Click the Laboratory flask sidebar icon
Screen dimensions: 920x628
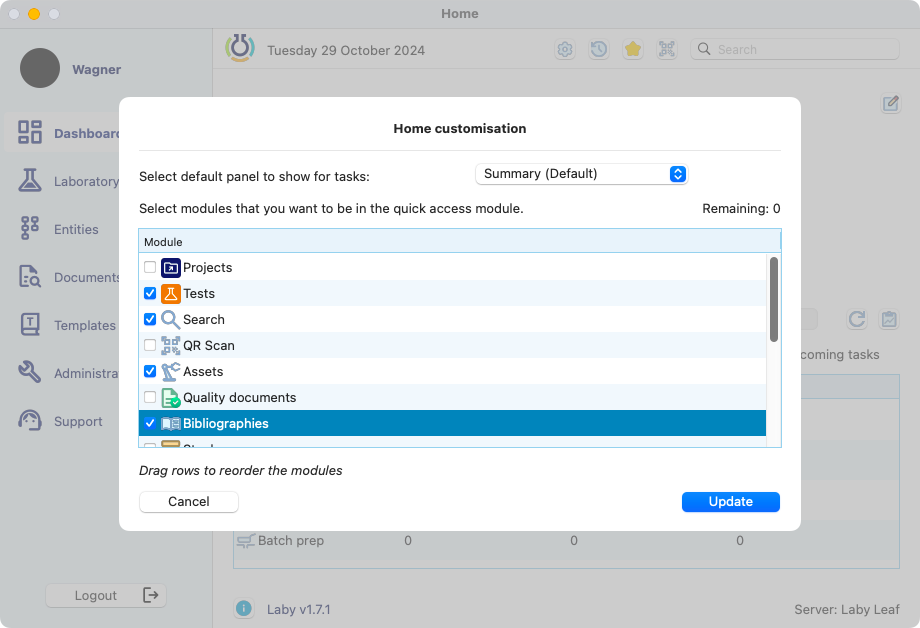coord(29,180)
